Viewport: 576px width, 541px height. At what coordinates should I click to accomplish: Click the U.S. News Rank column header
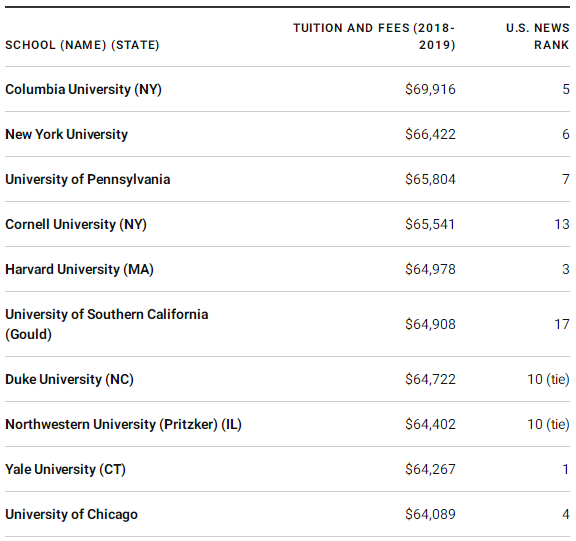(x=538, y=36)
